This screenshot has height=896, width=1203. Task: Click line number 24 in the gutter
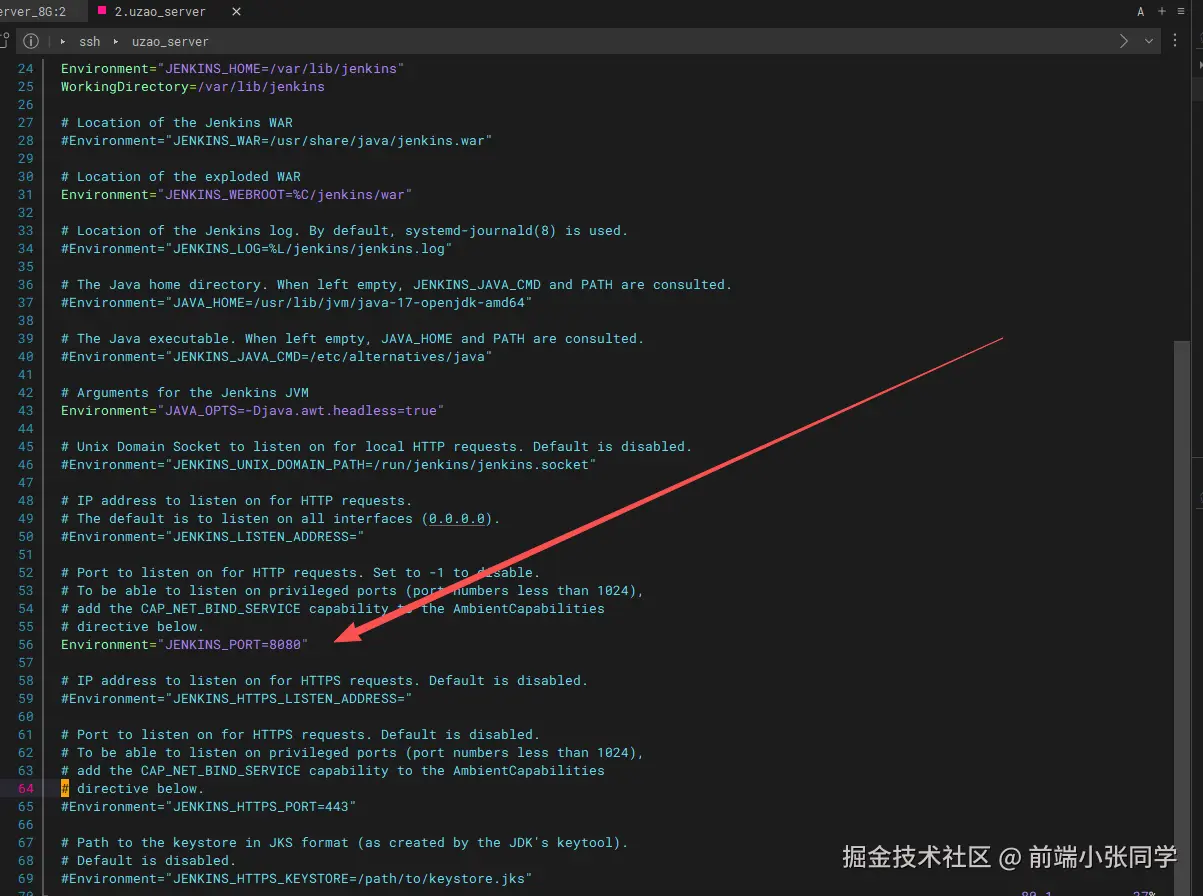25,68
